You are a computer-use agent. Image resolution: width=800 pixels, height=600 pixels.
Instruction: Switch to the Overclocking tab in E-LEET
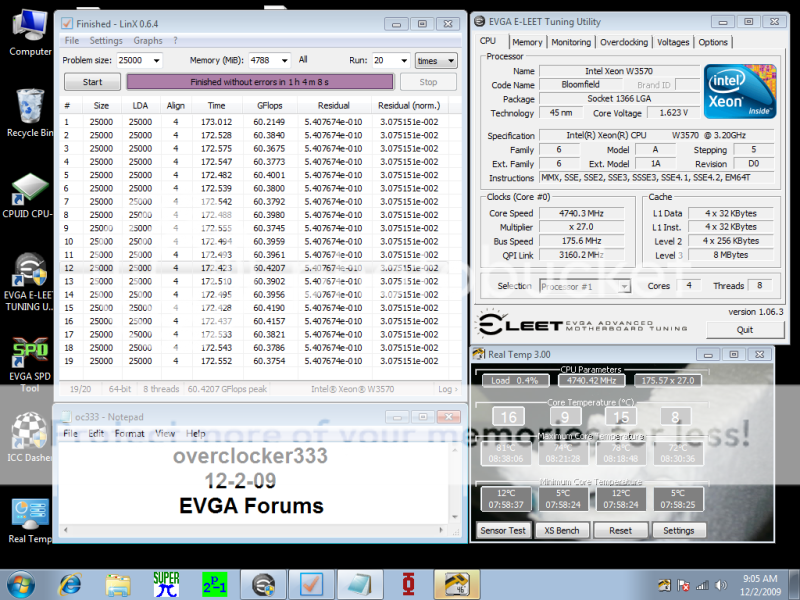click(624, 42)
